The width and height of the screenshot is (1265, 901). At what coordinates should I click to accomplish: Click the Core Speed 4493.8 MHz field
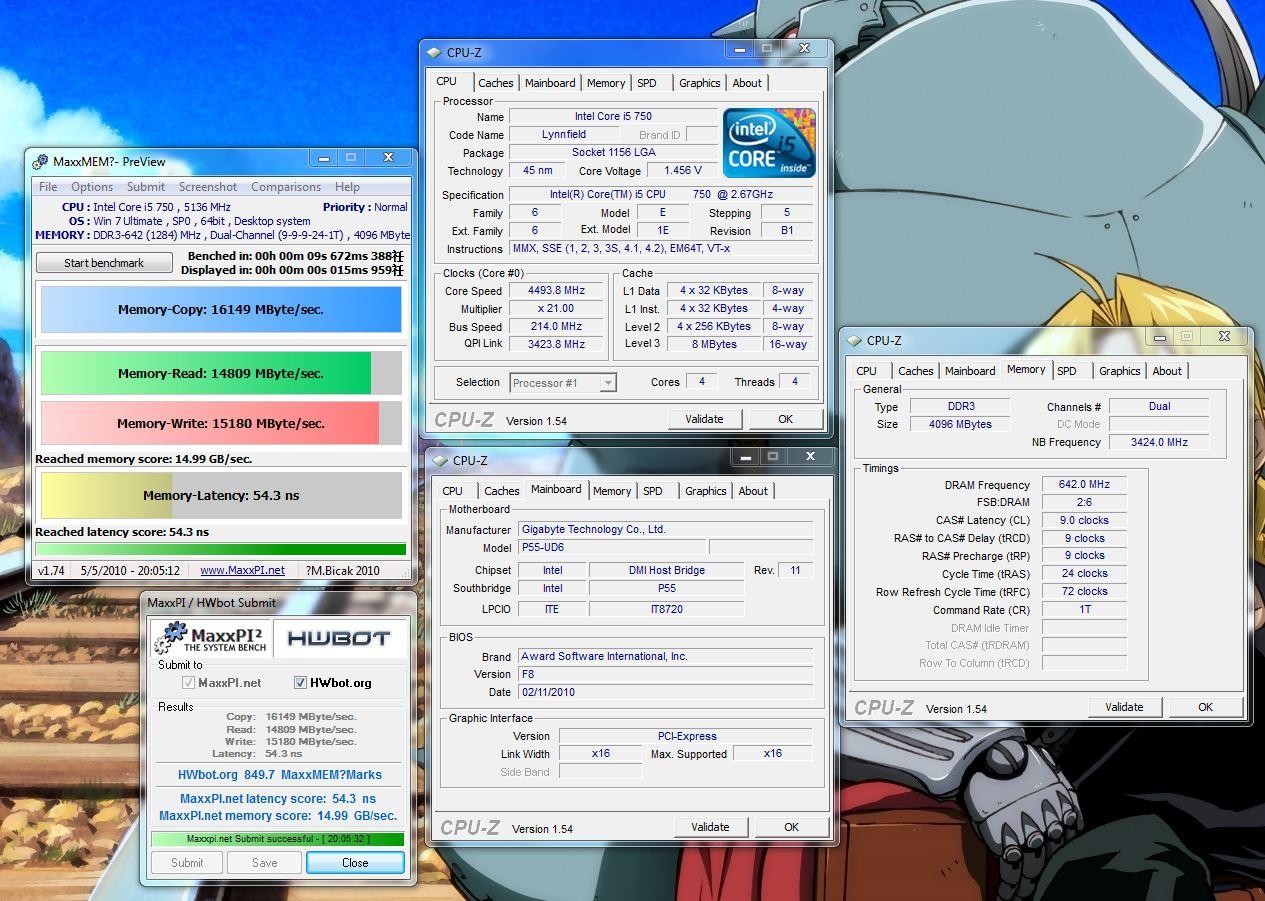click(x=556, y=291)
